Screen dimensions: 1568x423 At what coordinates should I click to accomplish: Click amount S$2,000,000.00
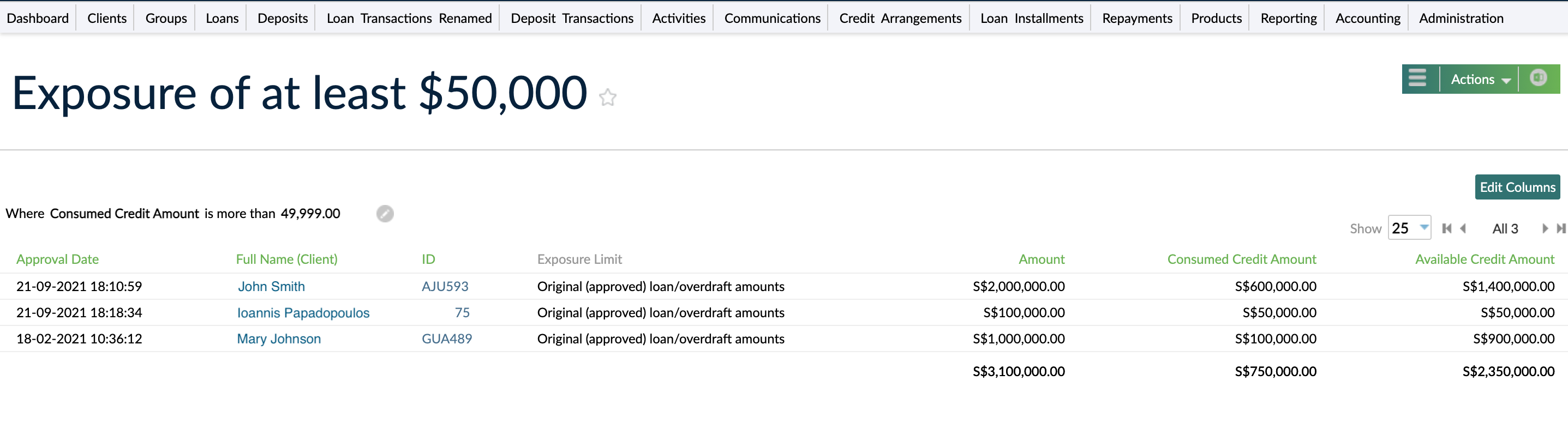(x=1019, y=286)
